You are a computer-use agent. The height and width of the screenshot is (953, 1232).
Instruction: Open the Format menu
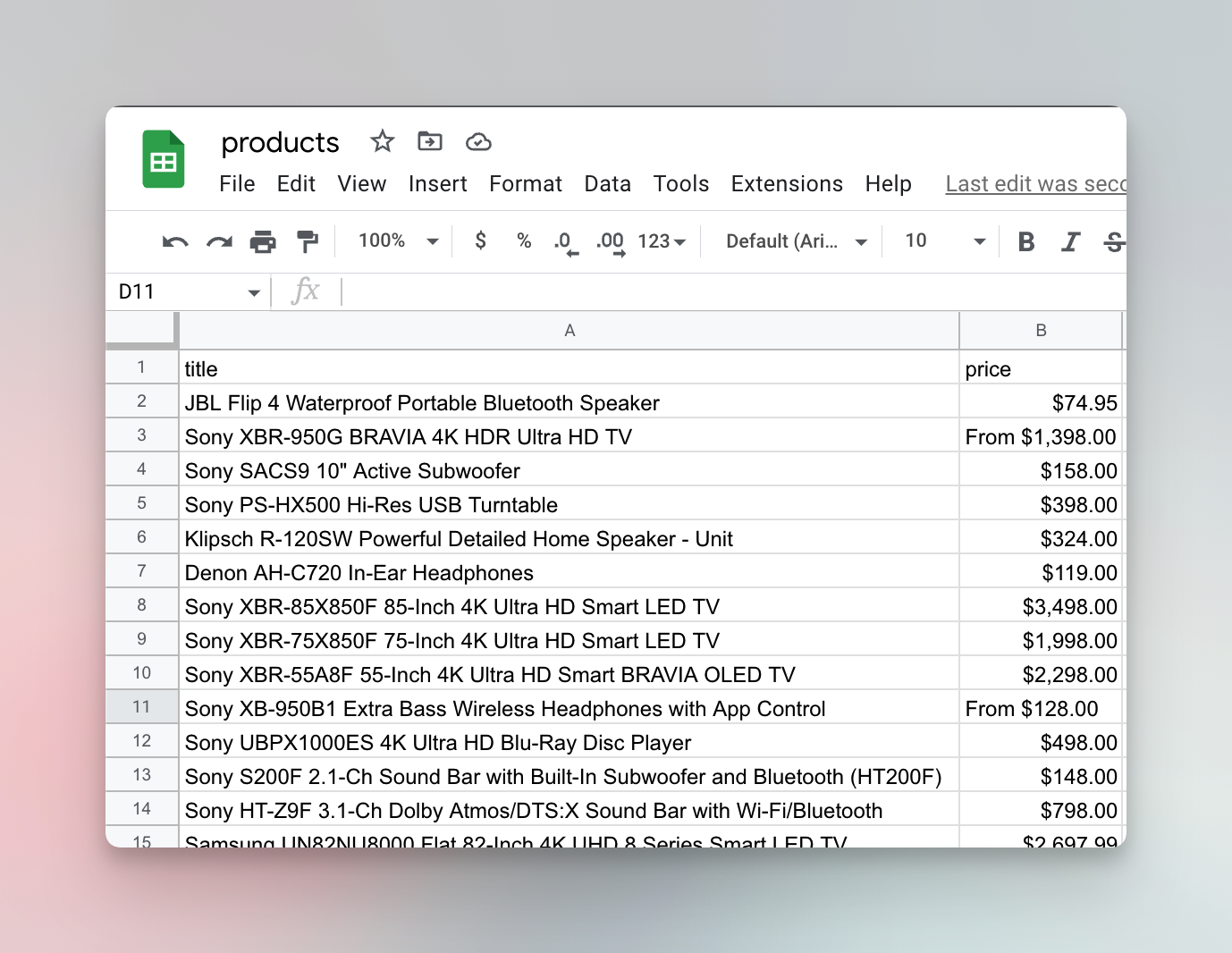point(526,183)
